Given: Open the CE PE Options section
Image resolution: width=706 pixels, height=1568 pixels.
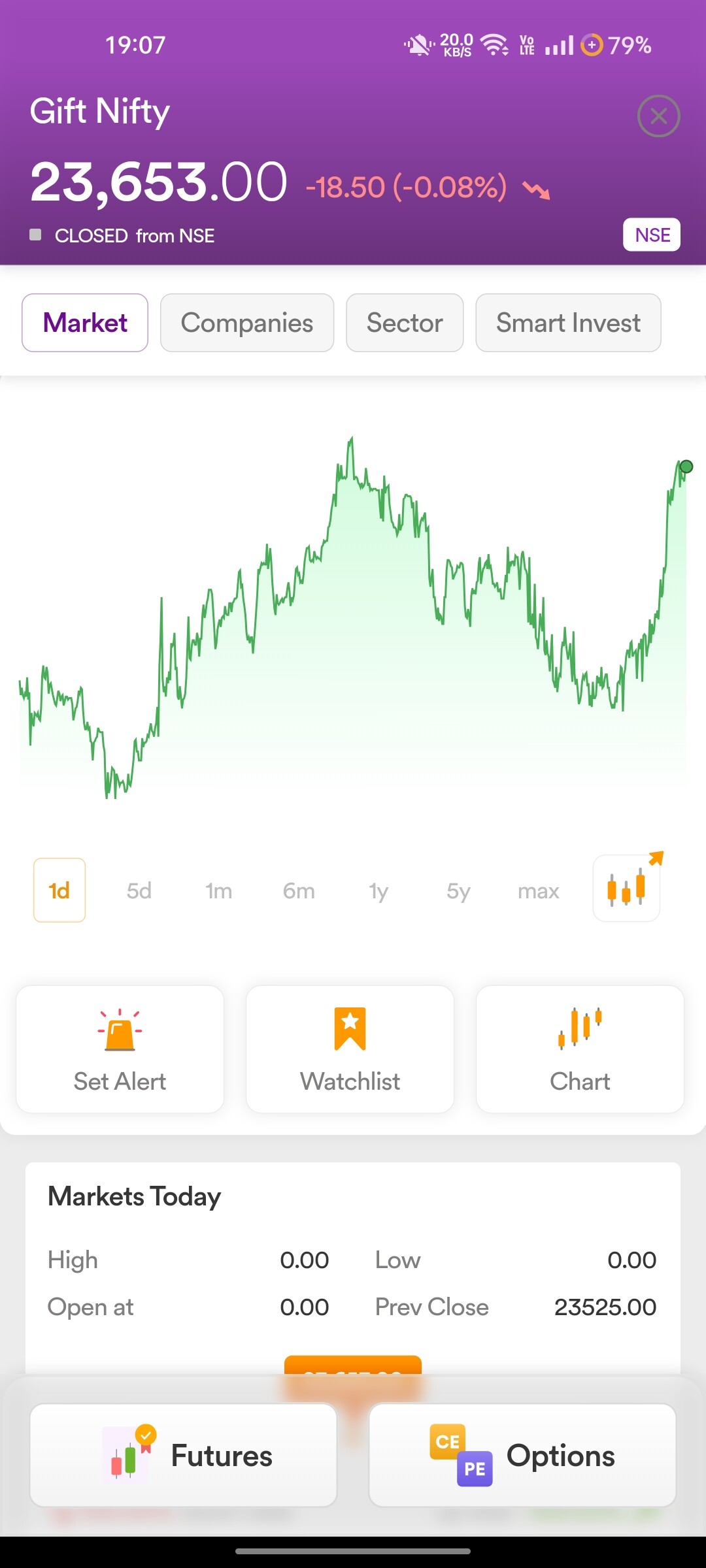Looking at the screenshot, I should pos(522,1455).
